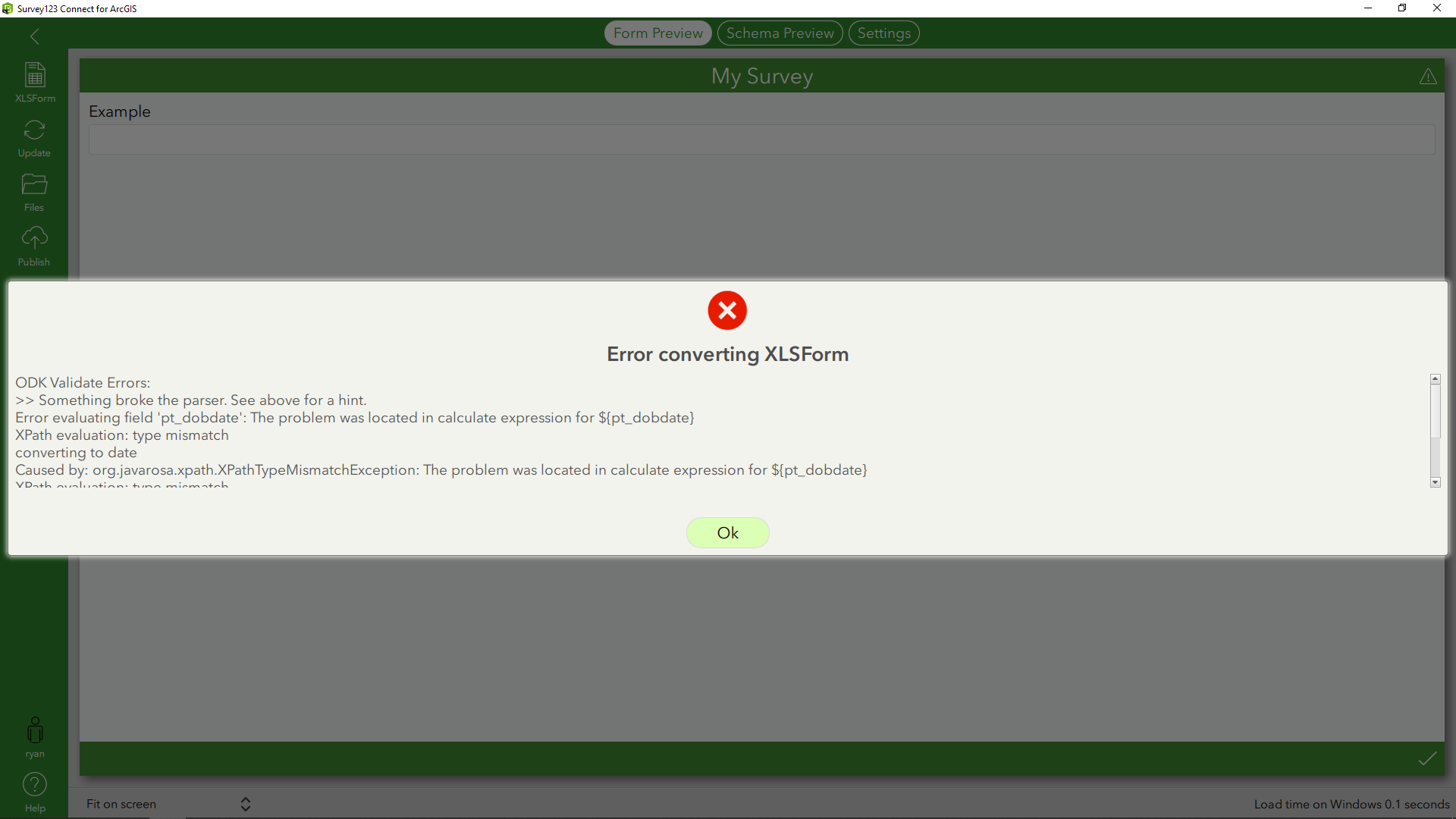
Task: Open the Help question mark icon
Action: [35, 784]
